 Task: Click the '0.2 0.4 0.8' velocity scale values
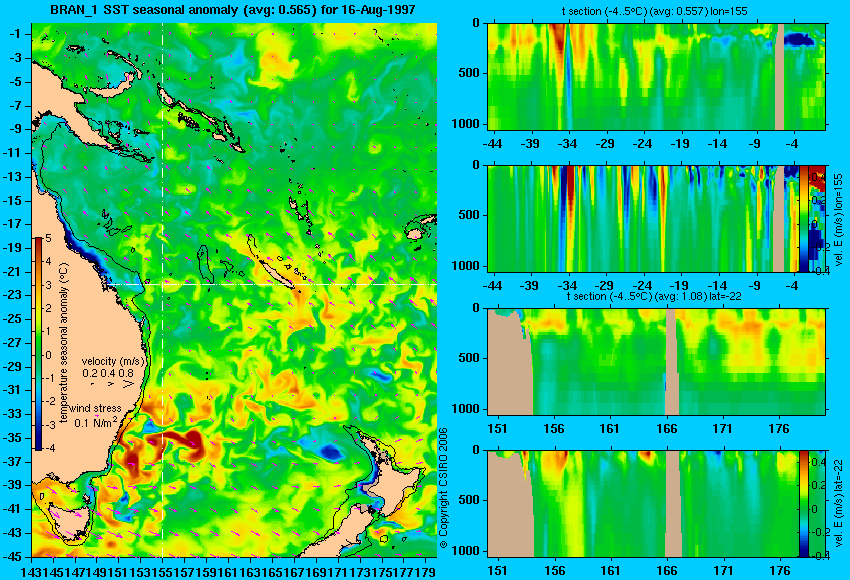pyautogui.click(x=108, y=373)
